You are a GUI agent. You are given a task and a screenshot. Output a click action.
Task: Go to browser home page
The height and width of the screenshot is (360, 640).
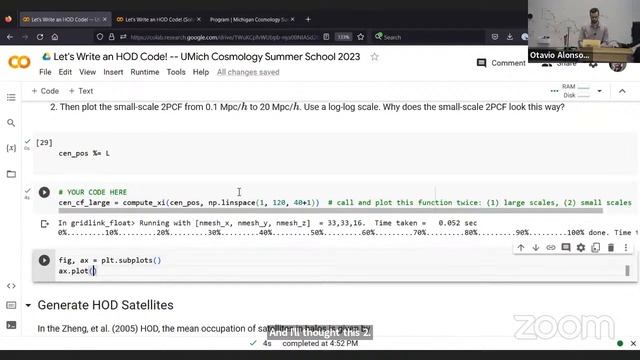55,37
